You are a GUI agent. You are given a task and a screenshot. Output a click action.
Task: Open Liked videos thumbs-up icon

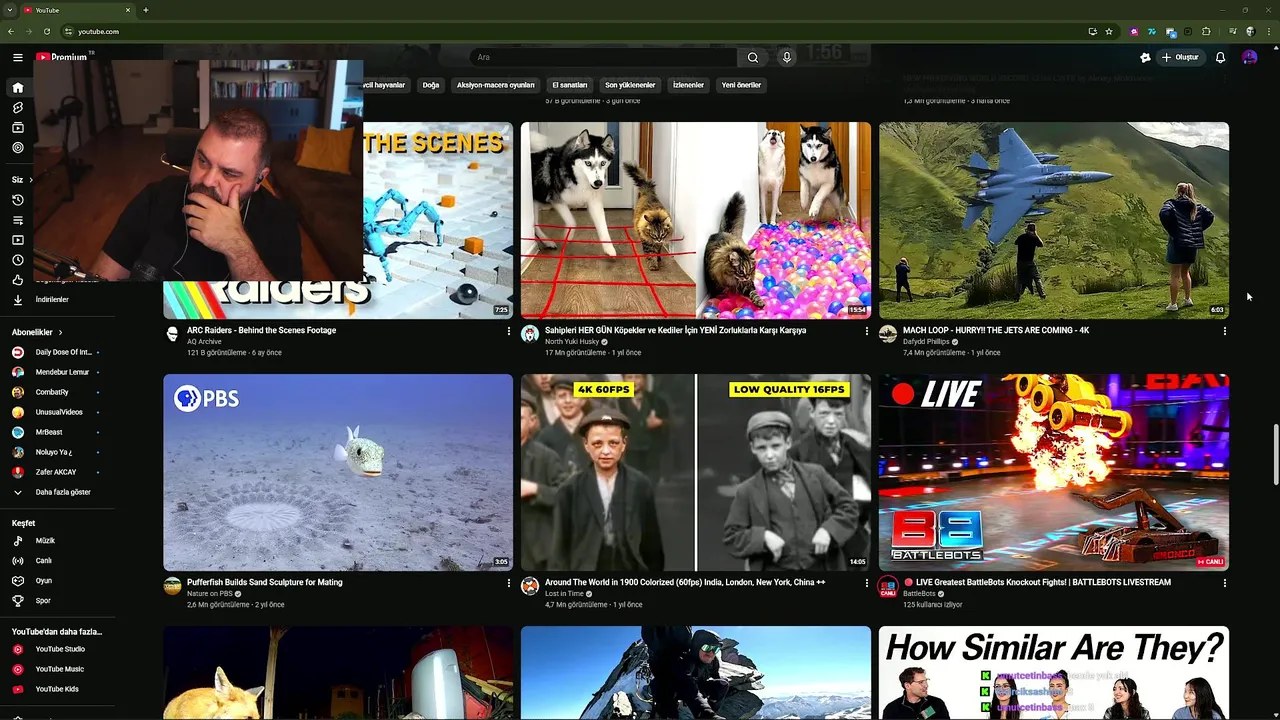click(17, 280)
